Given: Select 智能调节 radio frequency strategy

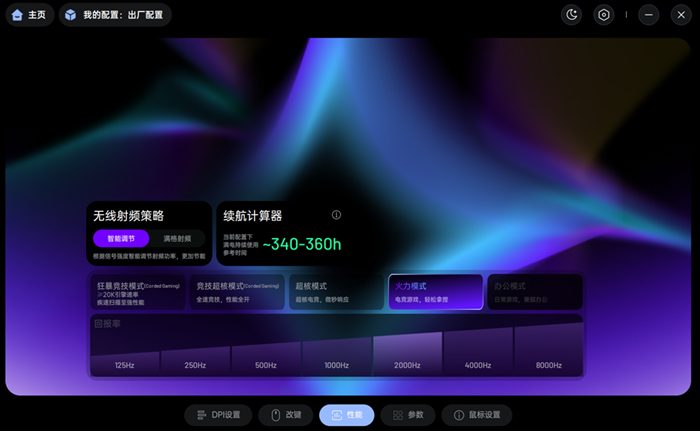Looking at the screenshot, I should click(121, 239).
